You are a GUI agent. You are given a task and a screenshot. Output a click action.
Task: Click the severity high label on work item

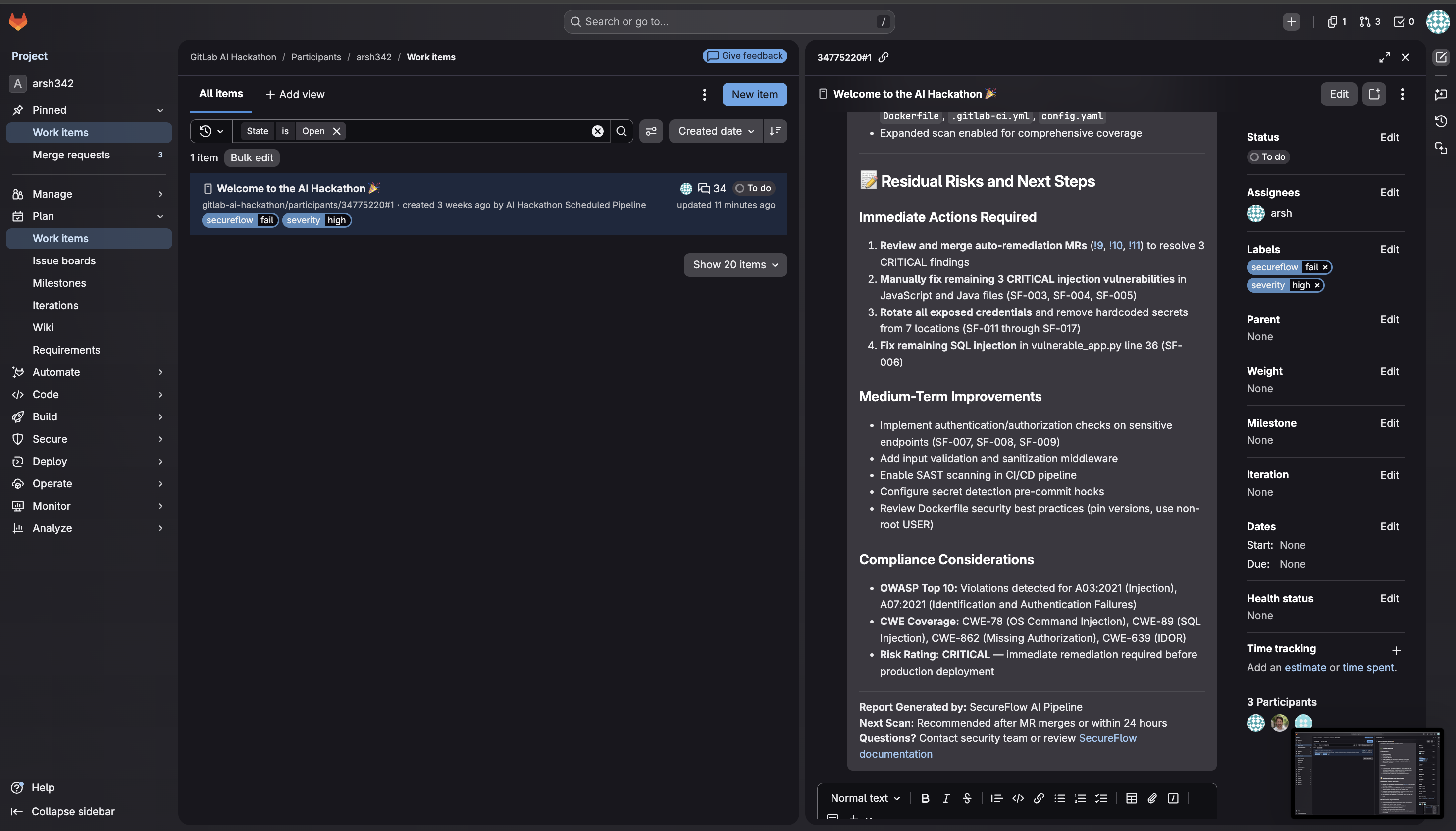tap(316, 220)
